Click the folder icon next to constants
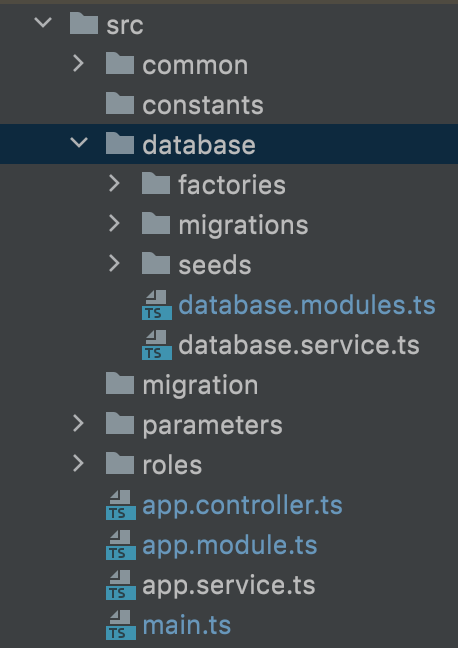The height and width of the screenshot is (648, 458). (120, 103)
